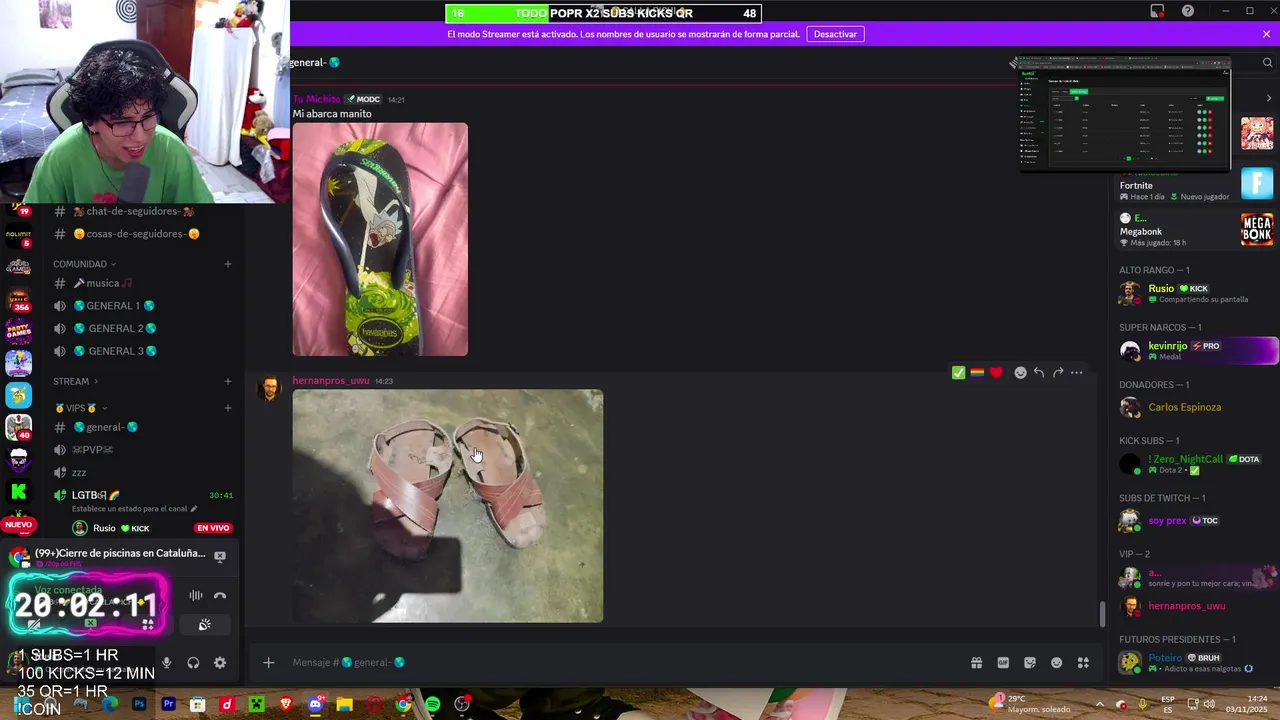Open Spotify from the taskbar
Viewport: 1280px width, 720px height.
pos(432,704)
